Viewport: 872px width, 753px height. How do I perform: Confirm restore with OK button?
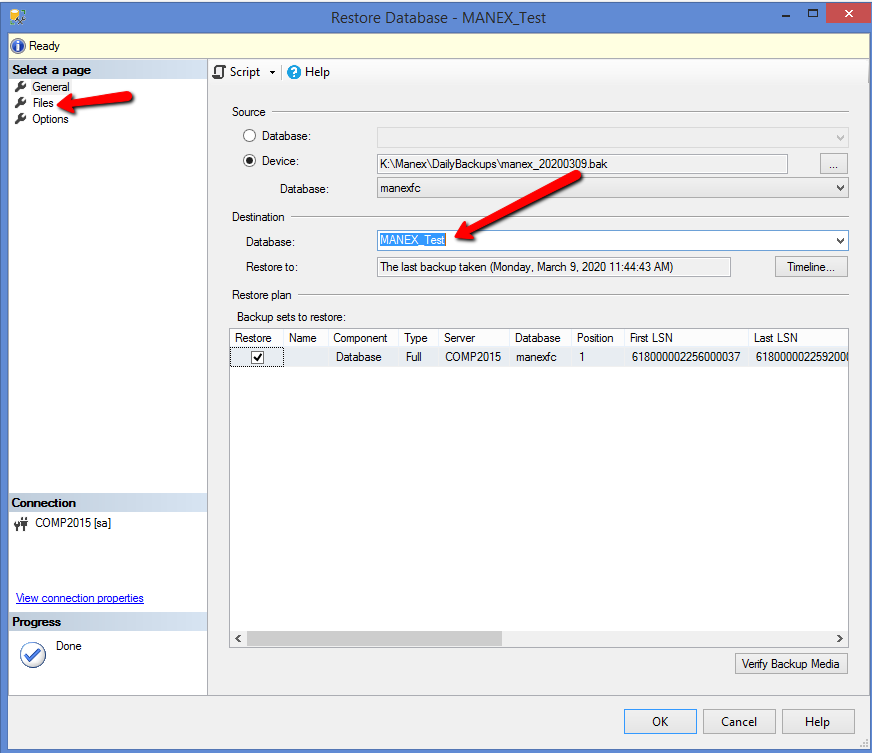pyautogui.click(x=660, y=722)
